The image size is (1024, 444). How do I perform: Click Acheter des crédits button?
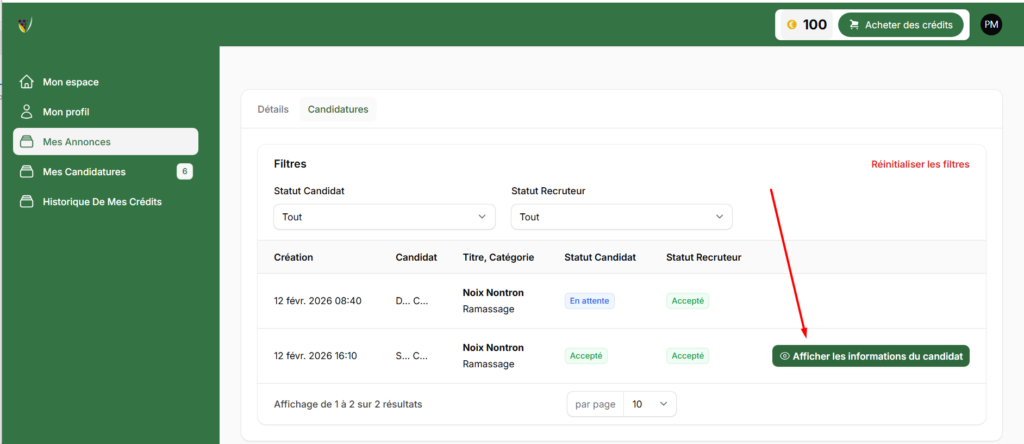pos(900,25)
